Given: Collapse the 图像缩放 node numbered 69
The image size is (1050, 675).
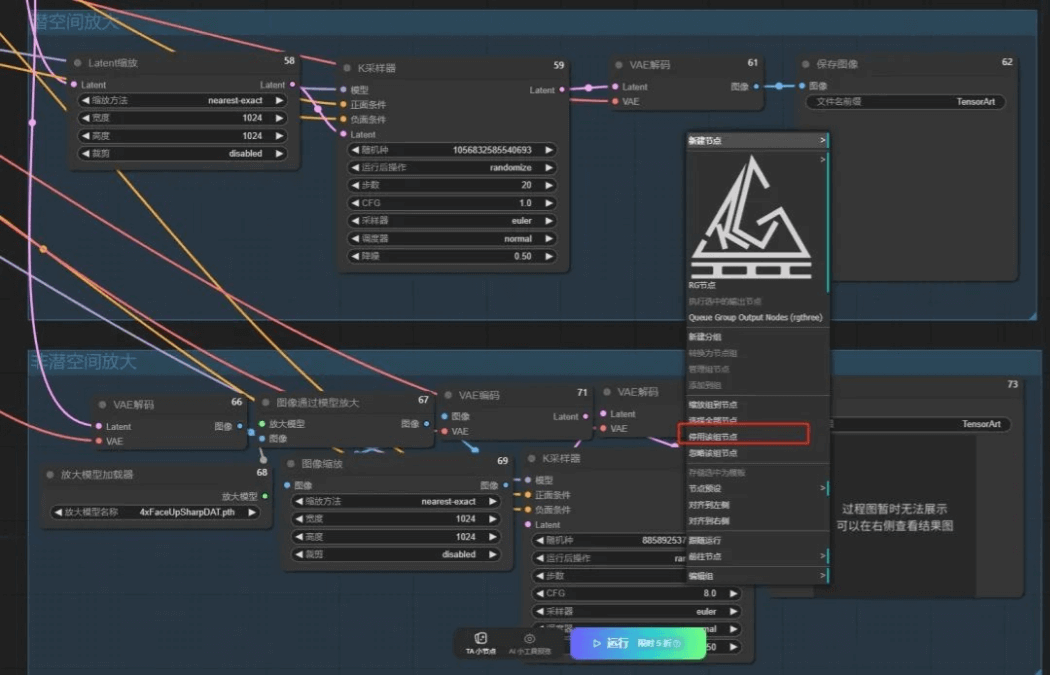Looking at the screenshot, I should tap(291, 463).
